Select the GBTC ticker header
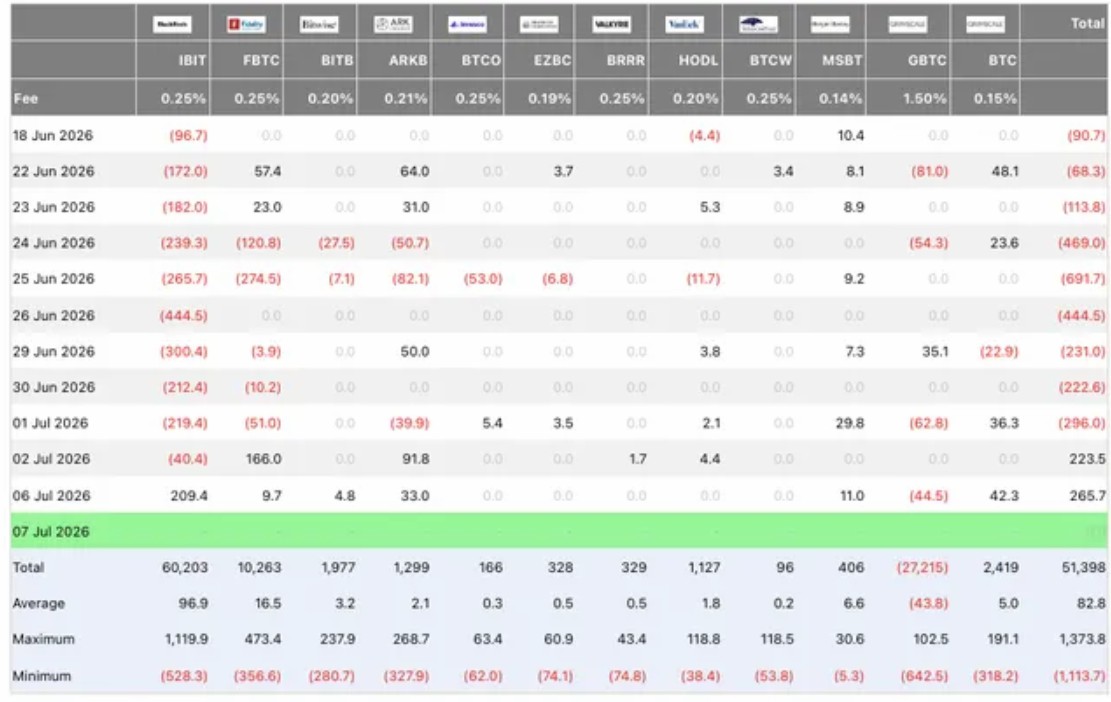Viewport: 1111px width, 702px height. 927,61
